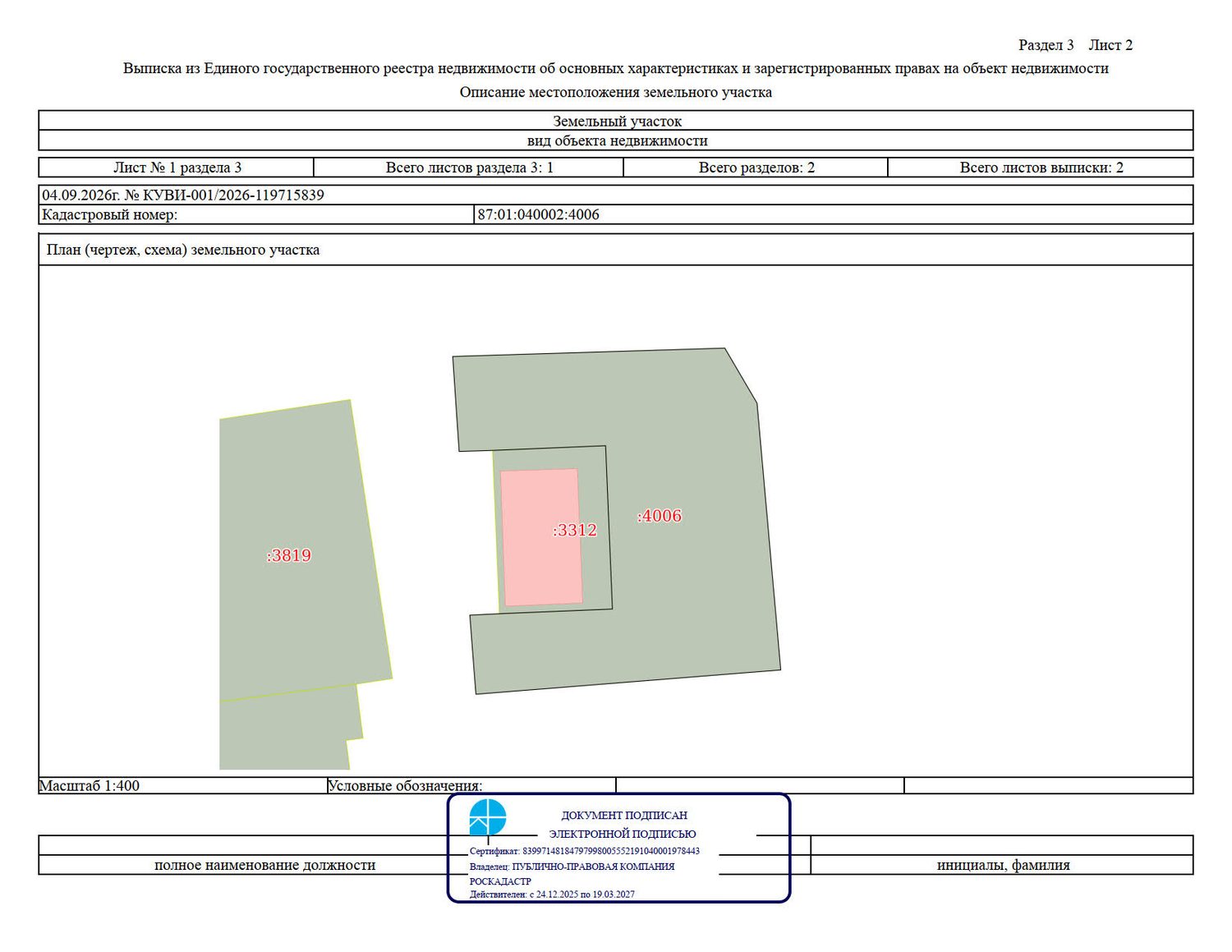Click the "Масштаб 1:400" scale text
Screen dimensions: 1232x952
coord(90,786)
